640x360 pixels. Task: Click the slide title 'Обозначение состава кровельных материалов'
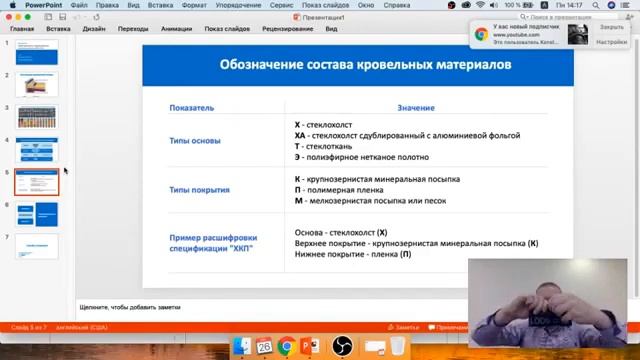pyautogui.click(x=365, y=64)
